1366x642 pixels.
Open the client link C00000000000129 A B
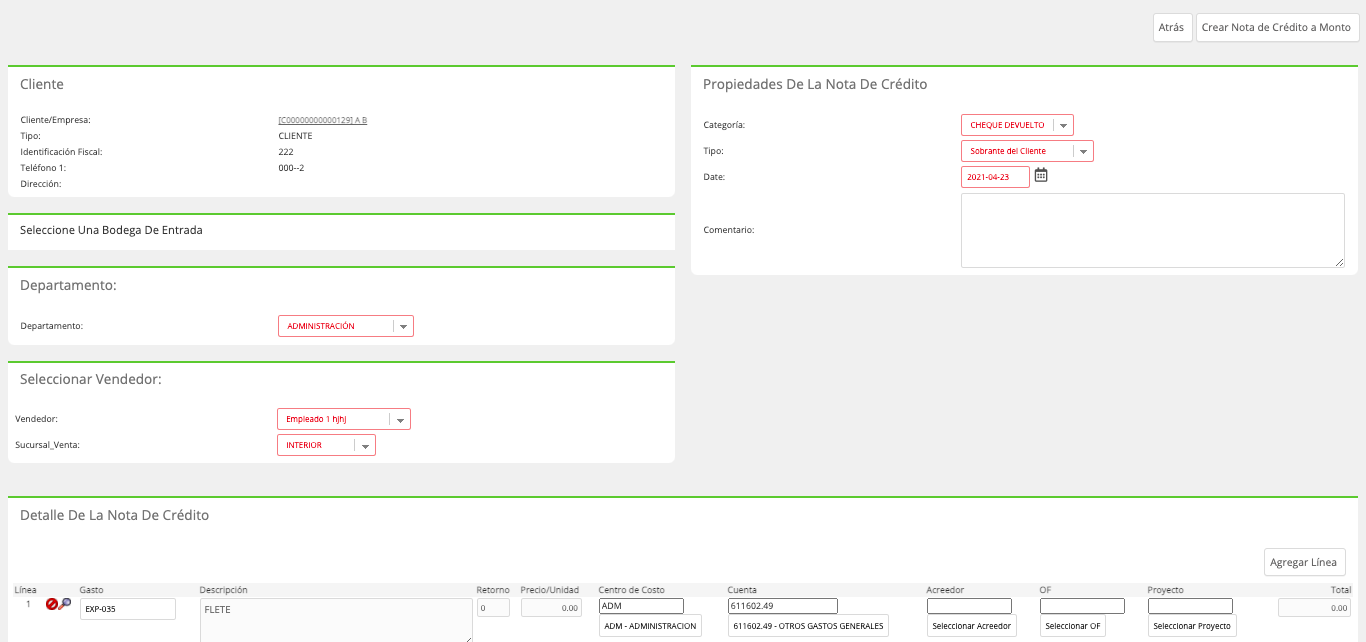coord(323,120)
